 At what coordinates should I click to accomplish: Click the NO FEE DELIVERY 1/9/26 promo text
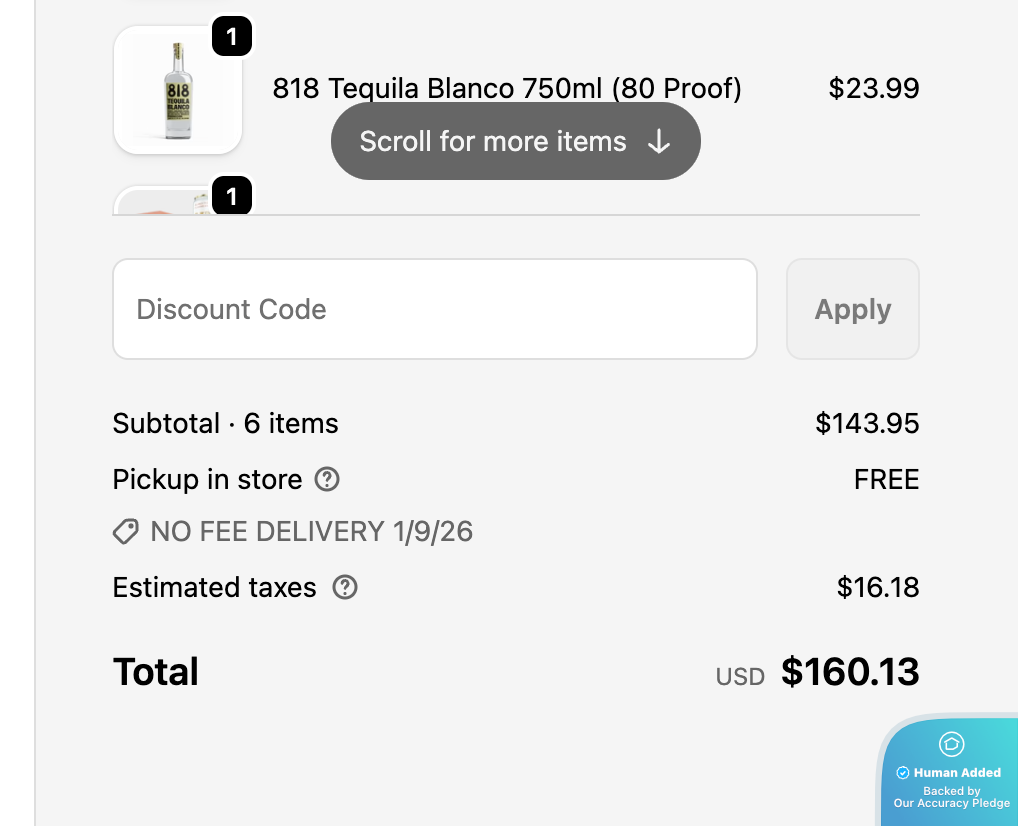coord(311,532)
